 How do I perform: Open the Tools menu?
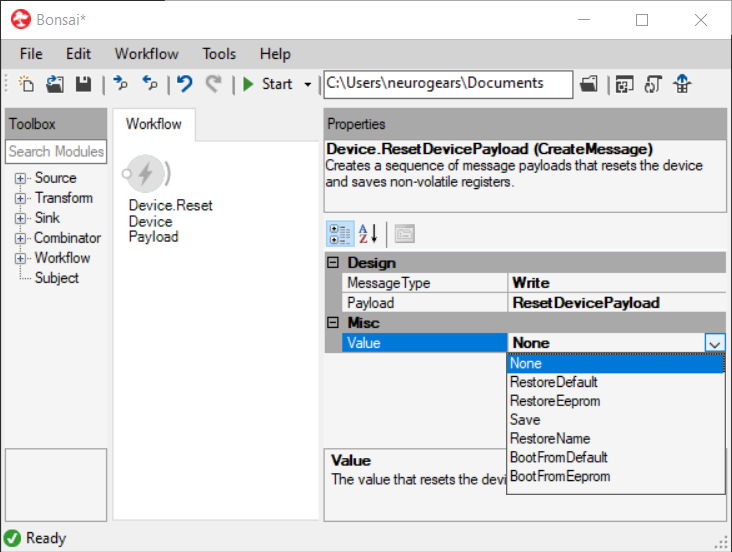[x=219, y=54]
